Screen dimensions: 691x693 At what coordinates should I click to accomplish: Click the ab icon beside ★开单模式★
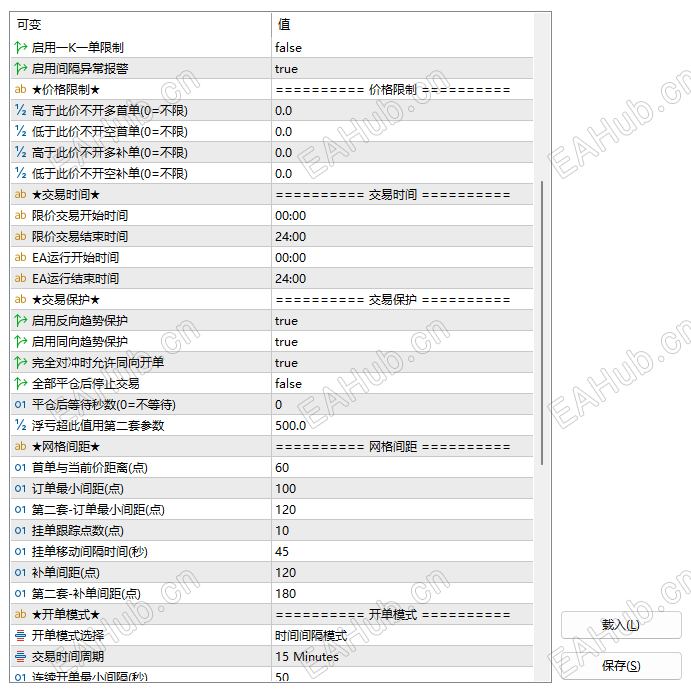coord(20,614)
